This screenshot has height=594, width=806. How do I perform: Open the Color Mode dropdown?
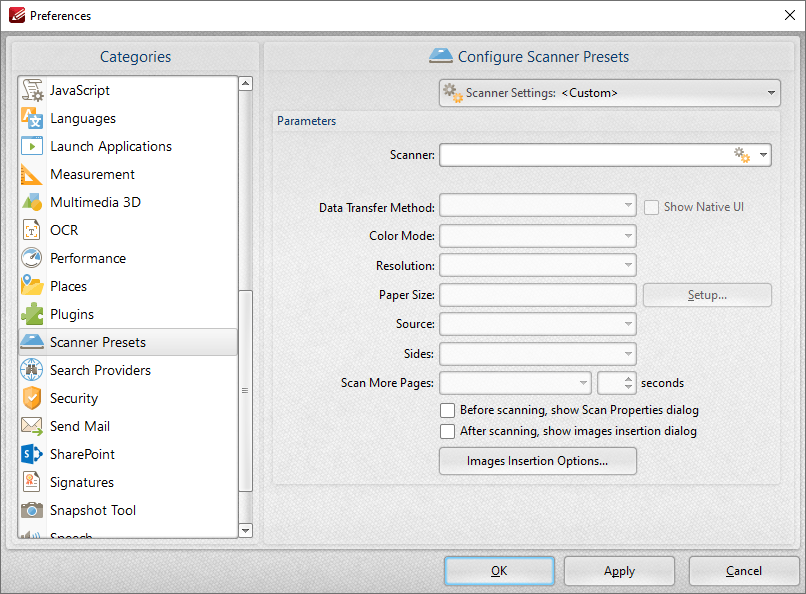click(538, 236)
